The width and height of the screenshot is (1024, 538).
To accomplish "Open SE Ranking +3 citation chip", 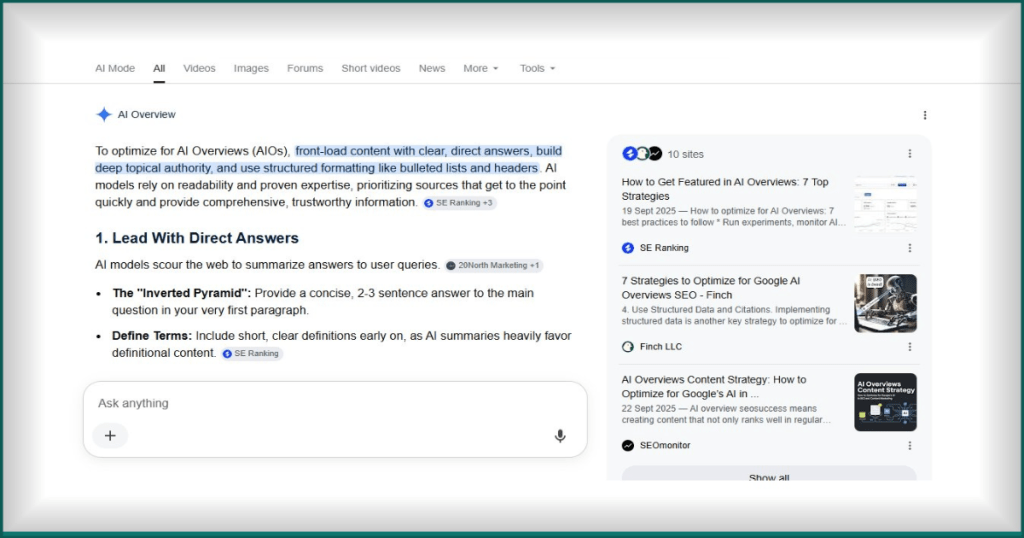I will click(x=459, y=203).
